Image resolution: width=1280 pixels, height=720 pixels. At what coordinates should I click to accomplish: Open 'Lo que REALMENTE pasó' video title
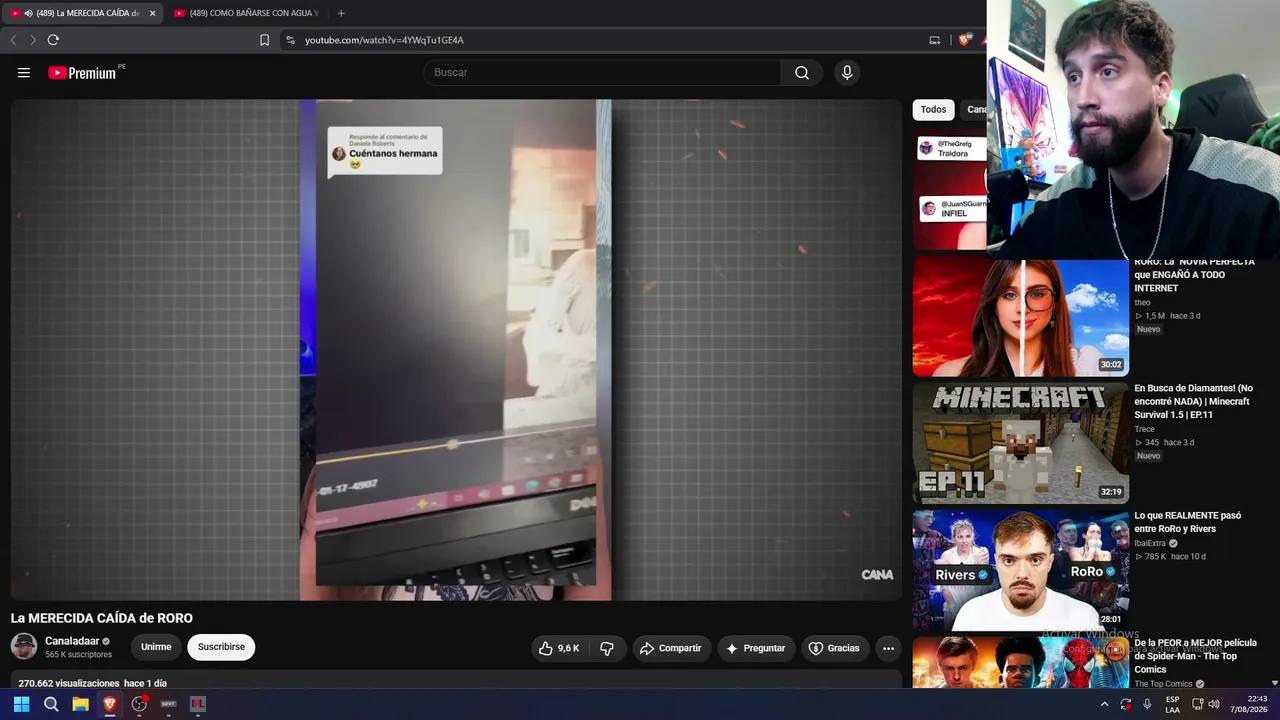click(x=1187, y=522)
